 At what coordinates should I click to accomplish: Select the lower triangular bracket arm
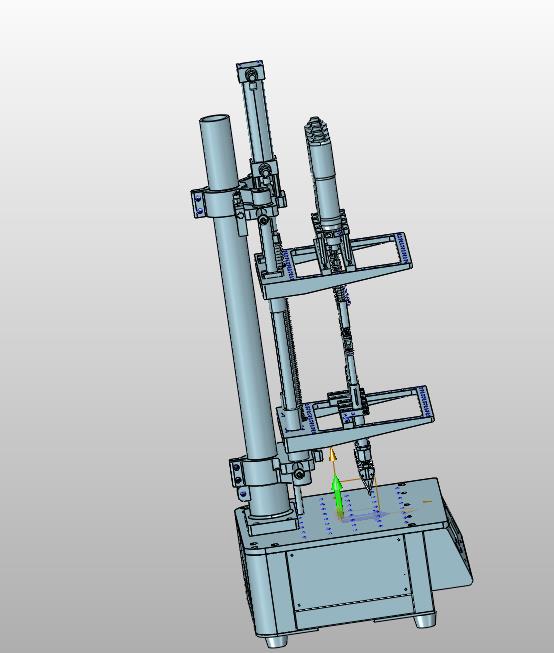coord(354,421)
